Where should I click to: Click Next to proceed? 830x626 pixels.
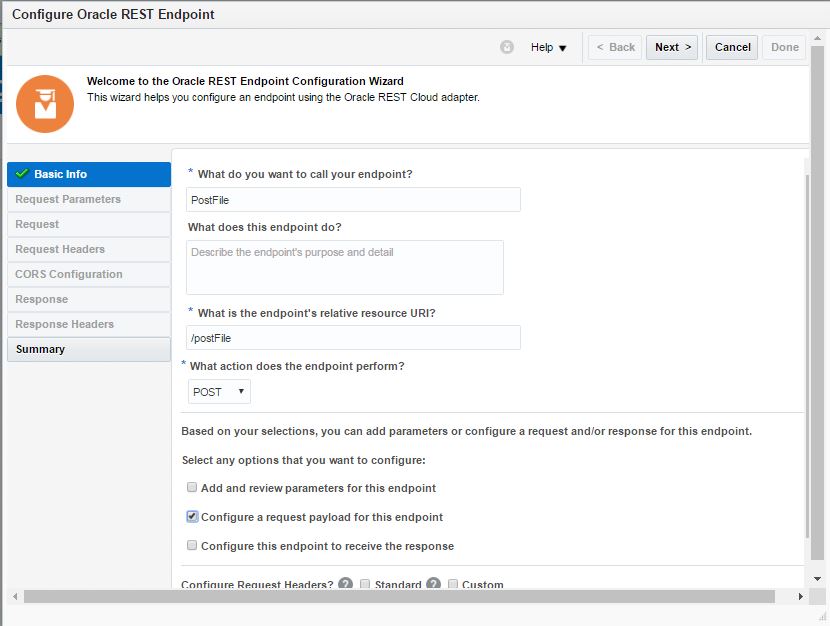[x=672, y=47]
